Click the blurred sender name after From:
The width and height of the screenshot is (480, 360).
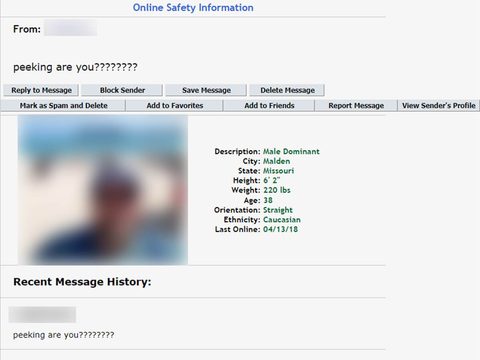pyautogui.click(x=71, y=28)
